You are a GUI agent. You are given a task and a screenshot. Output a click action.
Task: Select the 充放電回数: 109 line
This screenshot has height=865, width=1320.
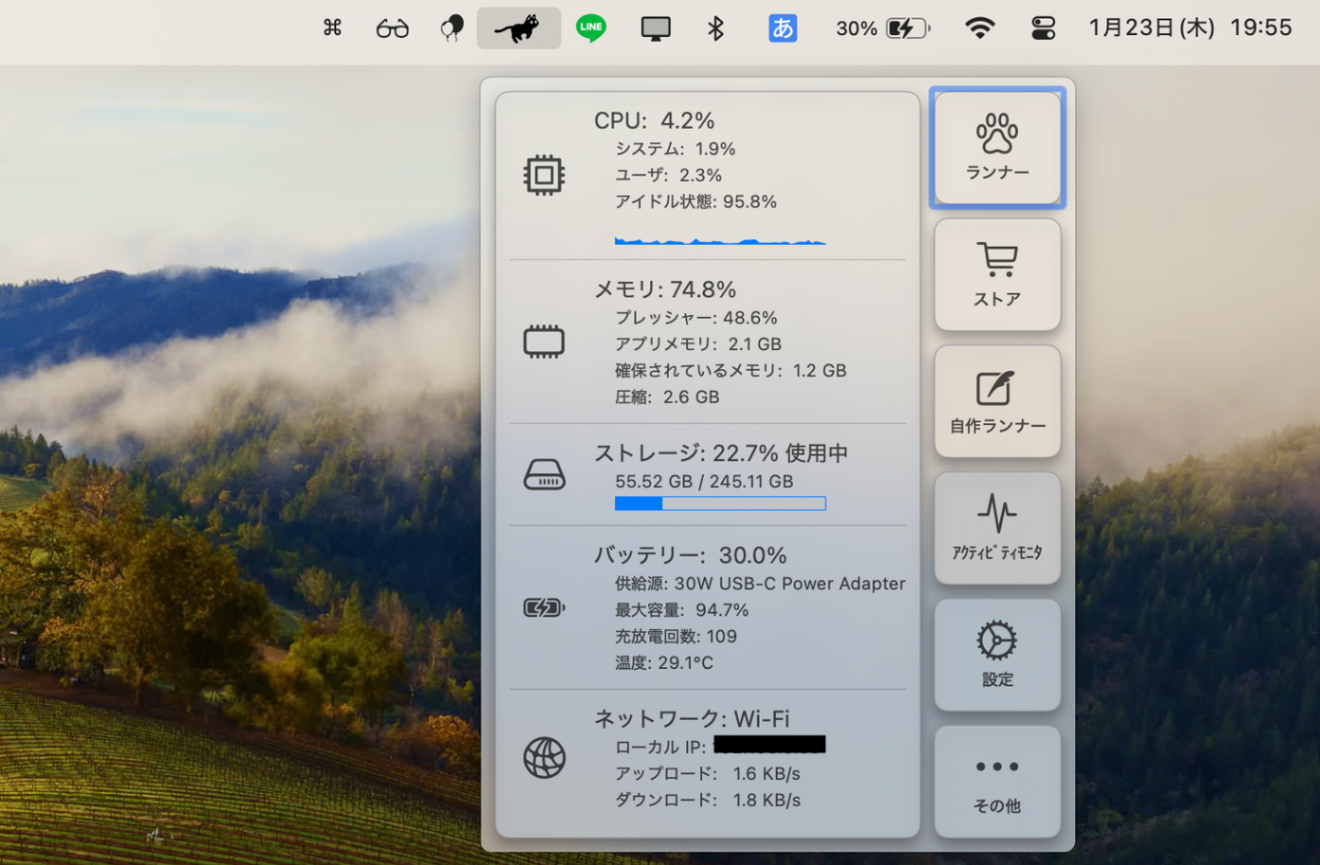676,636
